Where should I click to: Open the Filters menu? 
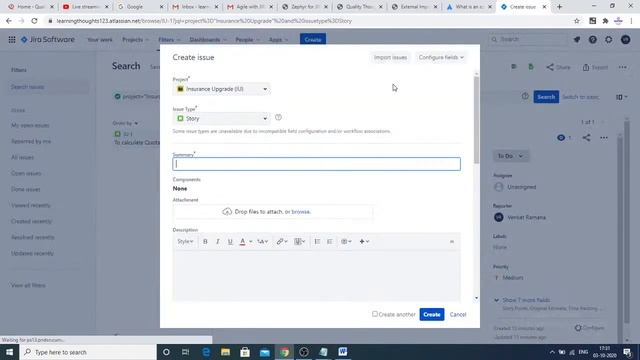[169, 40]
